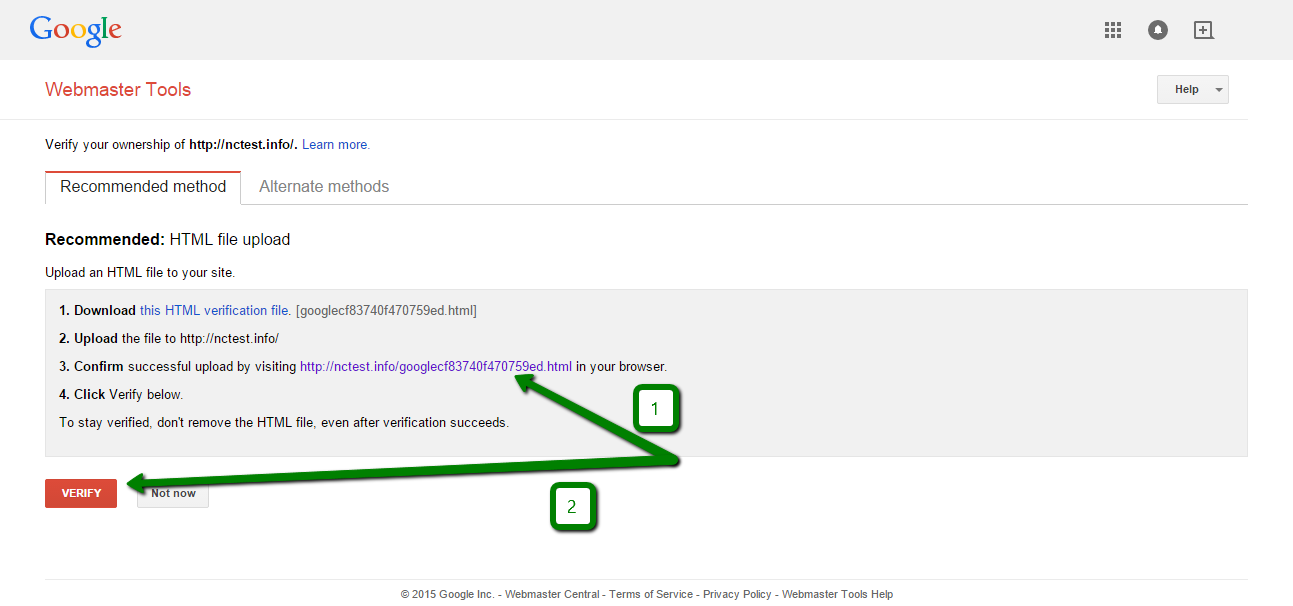Open the Google apps grid
1293x606 pixels.
point(1113,30)
